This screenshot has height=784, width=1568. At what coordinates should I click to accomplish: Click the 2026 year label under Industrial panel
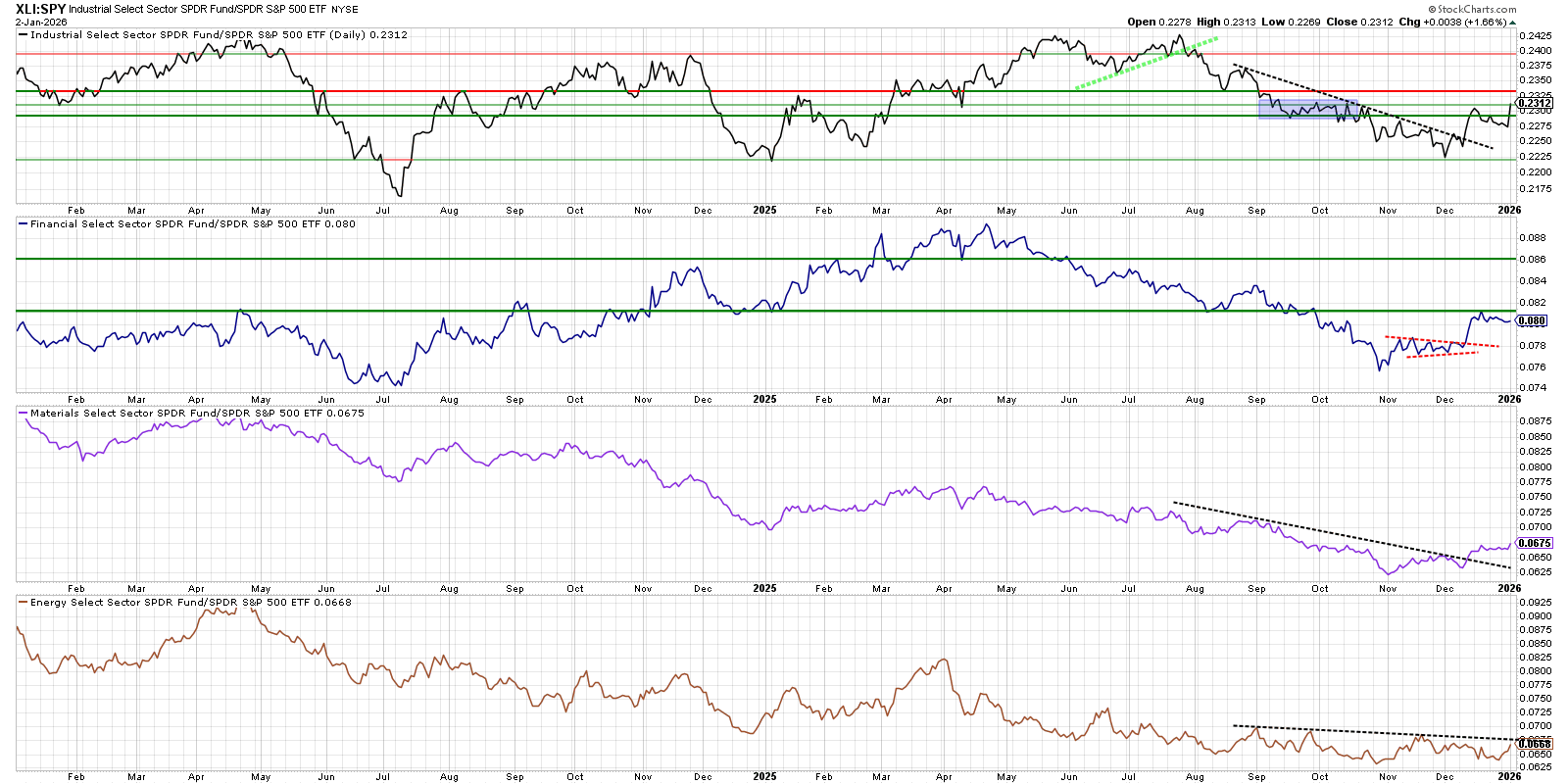coord(1509,210)
